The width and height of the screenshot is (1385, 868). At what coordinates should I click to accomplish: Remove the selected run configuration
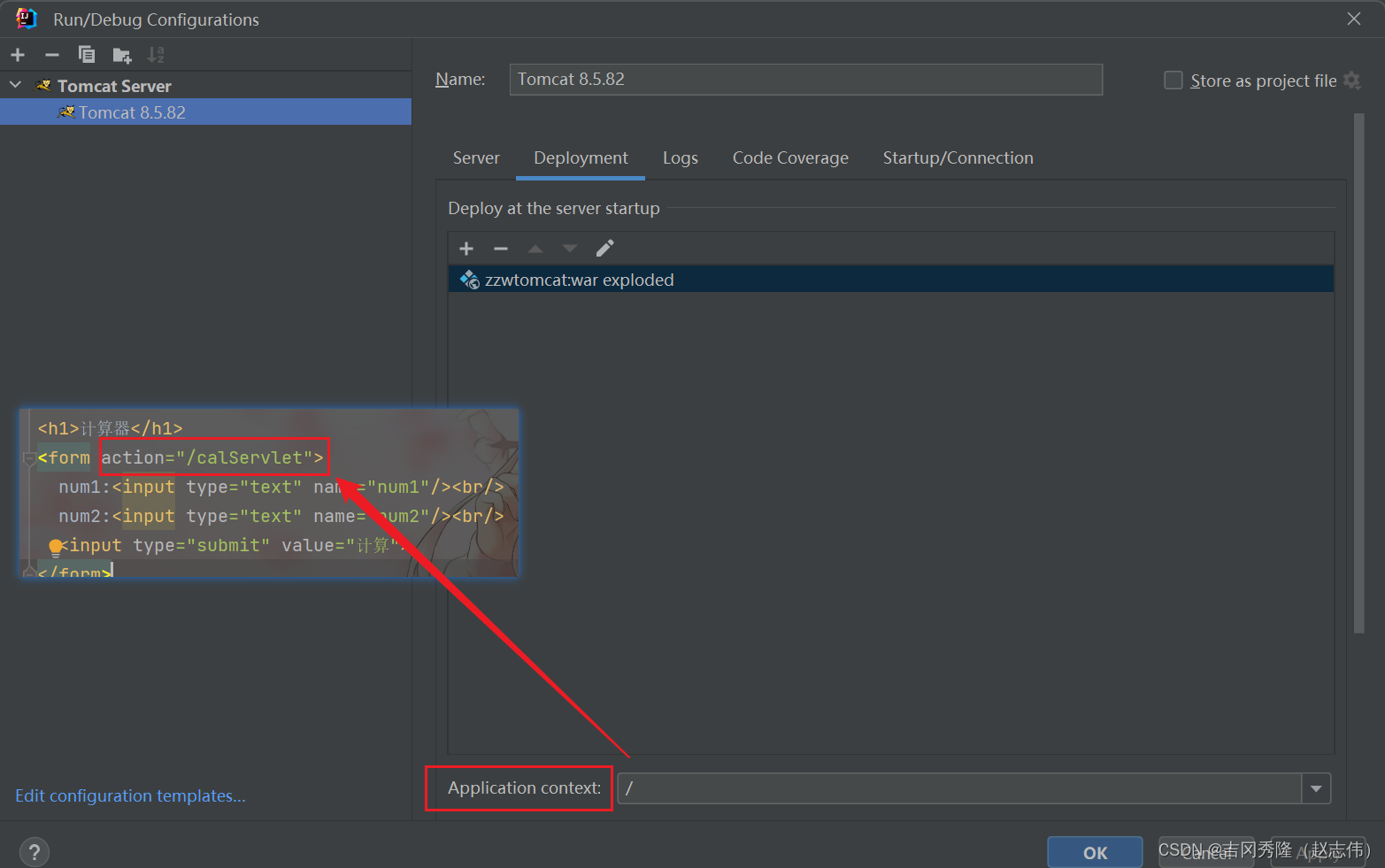pos(52,55)
